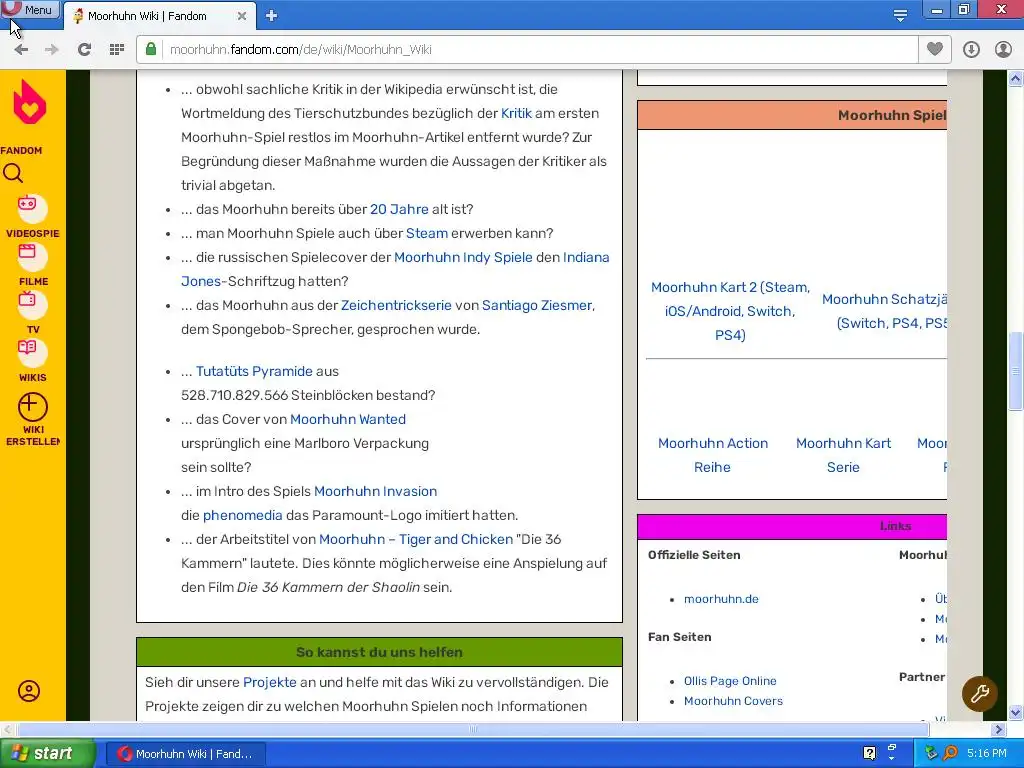Reload the current page
The image size is (1024, 768).
tap(84, 50)
